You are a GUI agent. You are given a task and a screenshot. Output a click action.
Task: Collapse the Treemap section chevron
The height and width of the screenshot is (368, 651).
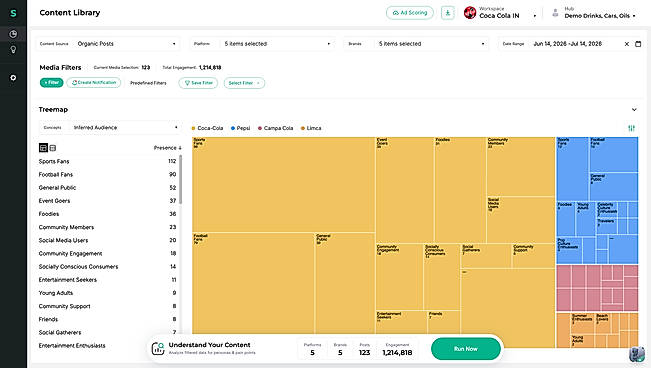pos(634,110)
